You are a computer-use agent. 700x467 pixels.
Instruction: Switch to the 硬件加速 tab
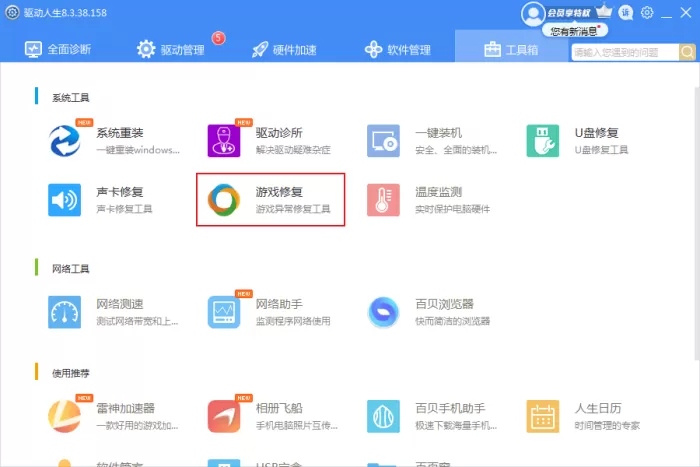point(284,50)
